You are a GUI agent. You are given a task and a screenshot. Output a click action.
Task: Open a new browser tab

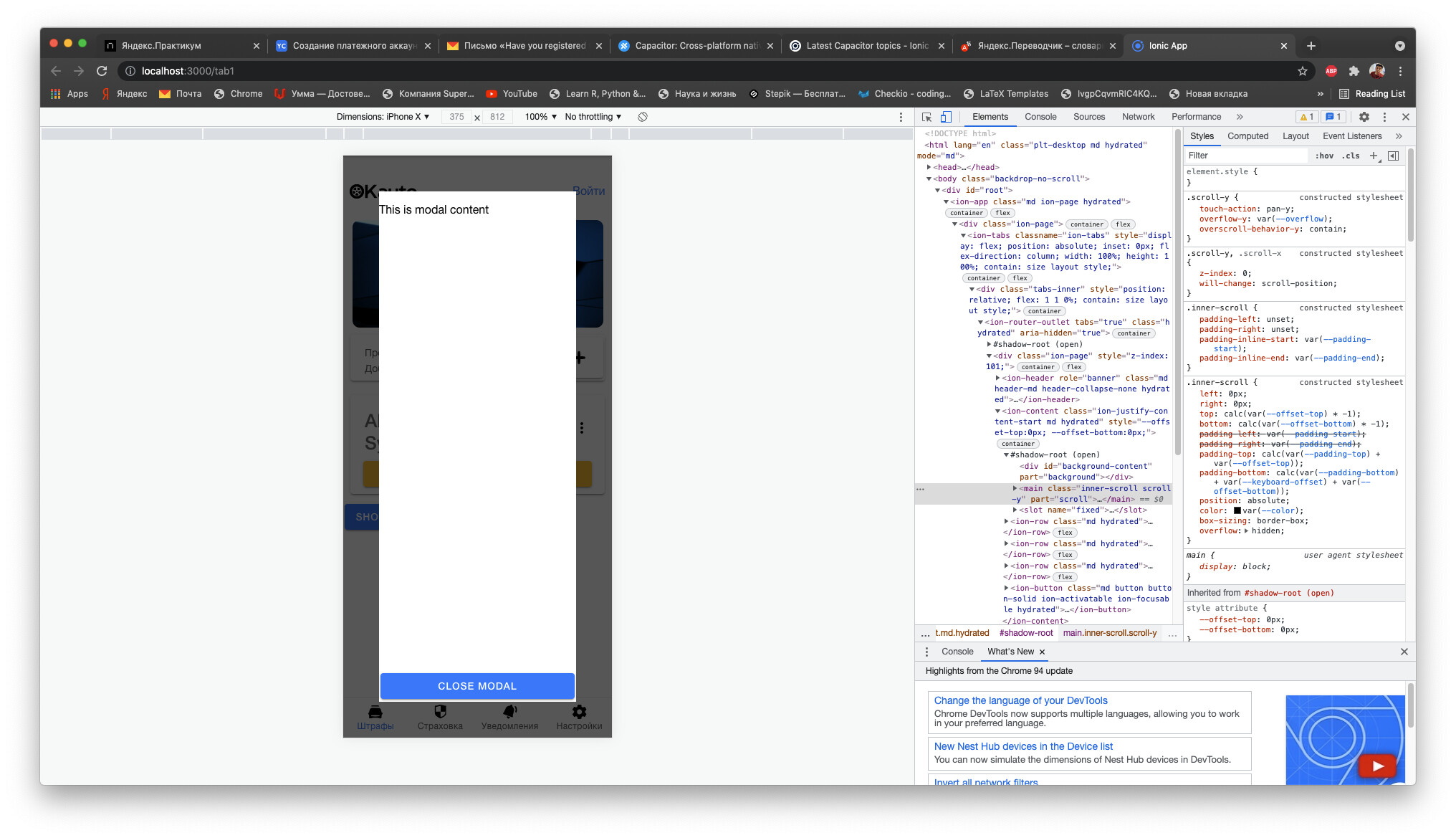pyautogui.click(x=1311, y=46)
